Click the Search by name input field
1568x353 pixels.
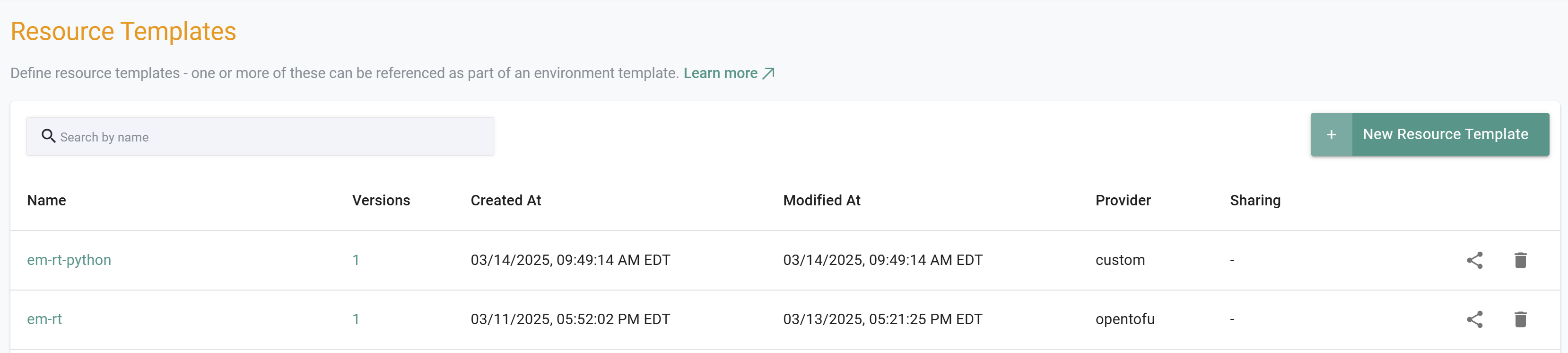click(x=244, y=136)
